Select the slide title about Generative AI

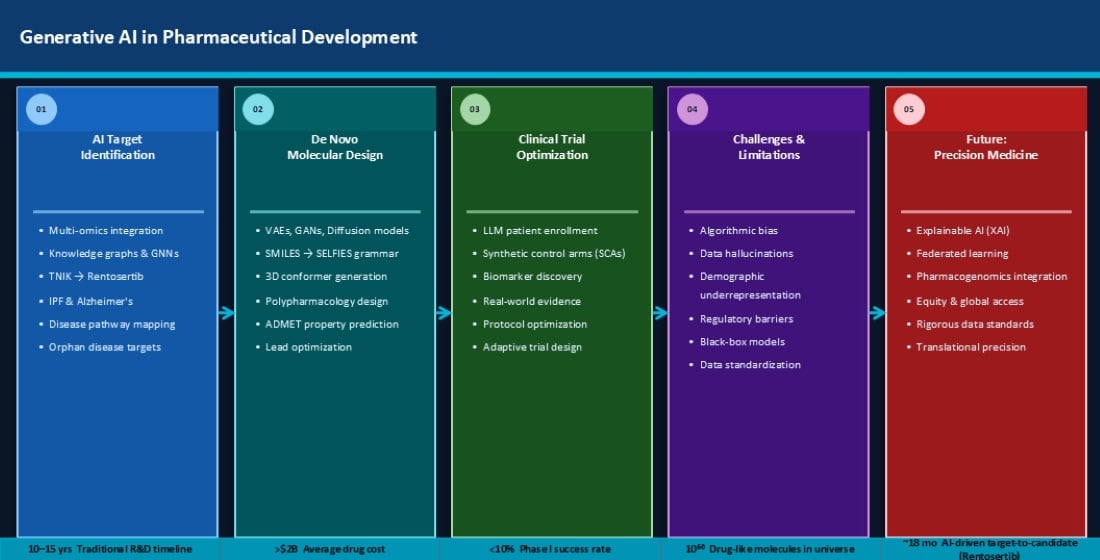pyautogui.click(x=219, y=38)
